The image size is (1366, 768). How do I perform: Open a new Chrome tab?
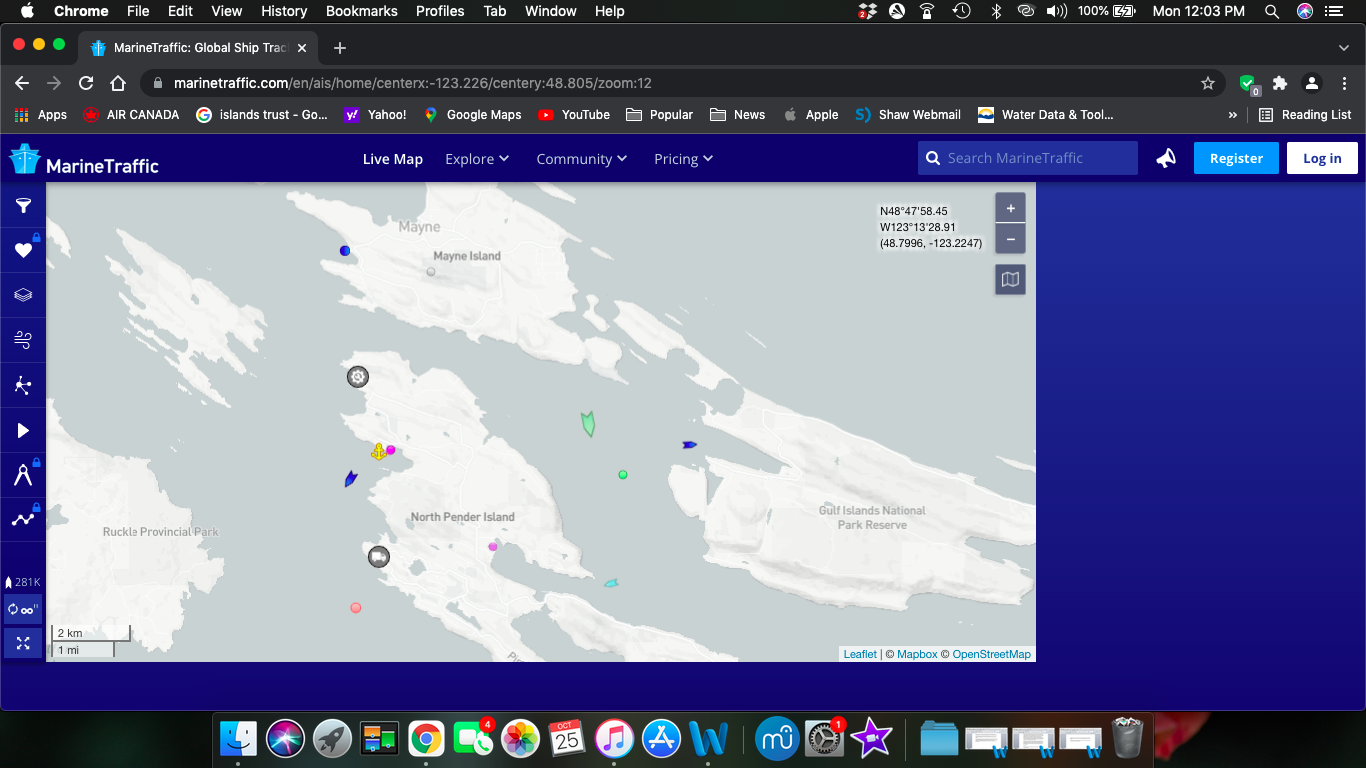click(340, 47)
